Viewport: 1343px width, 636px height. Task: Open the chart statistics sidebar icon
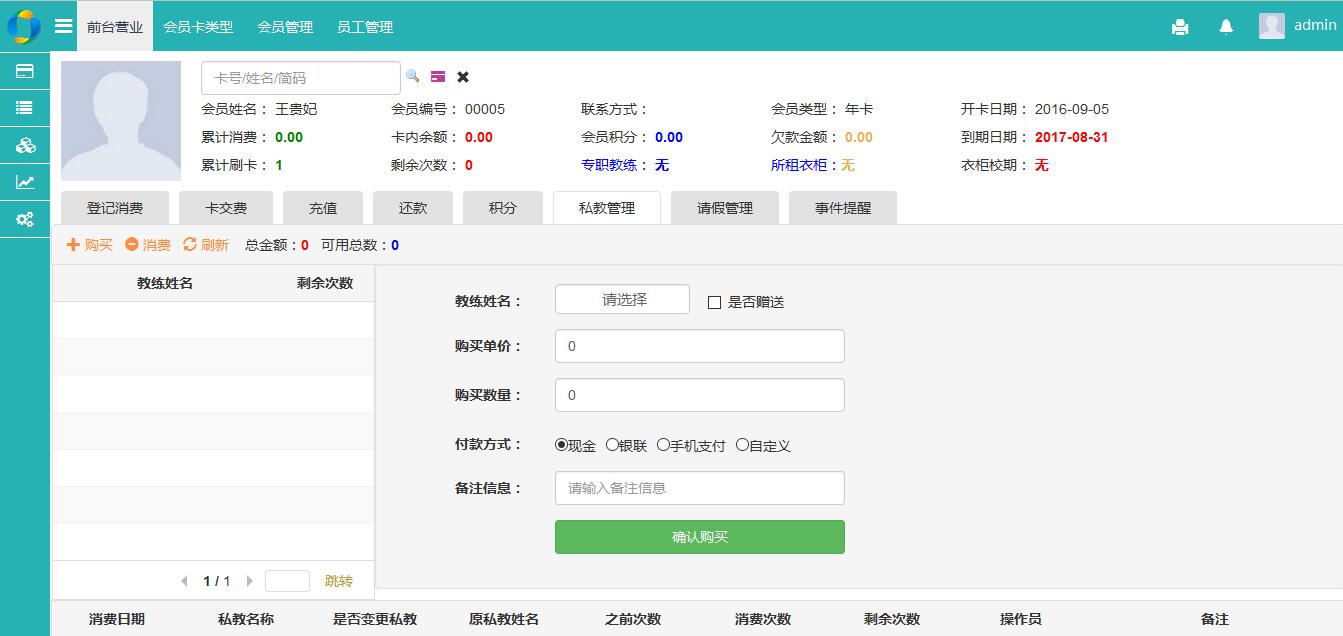coord(25,182)
